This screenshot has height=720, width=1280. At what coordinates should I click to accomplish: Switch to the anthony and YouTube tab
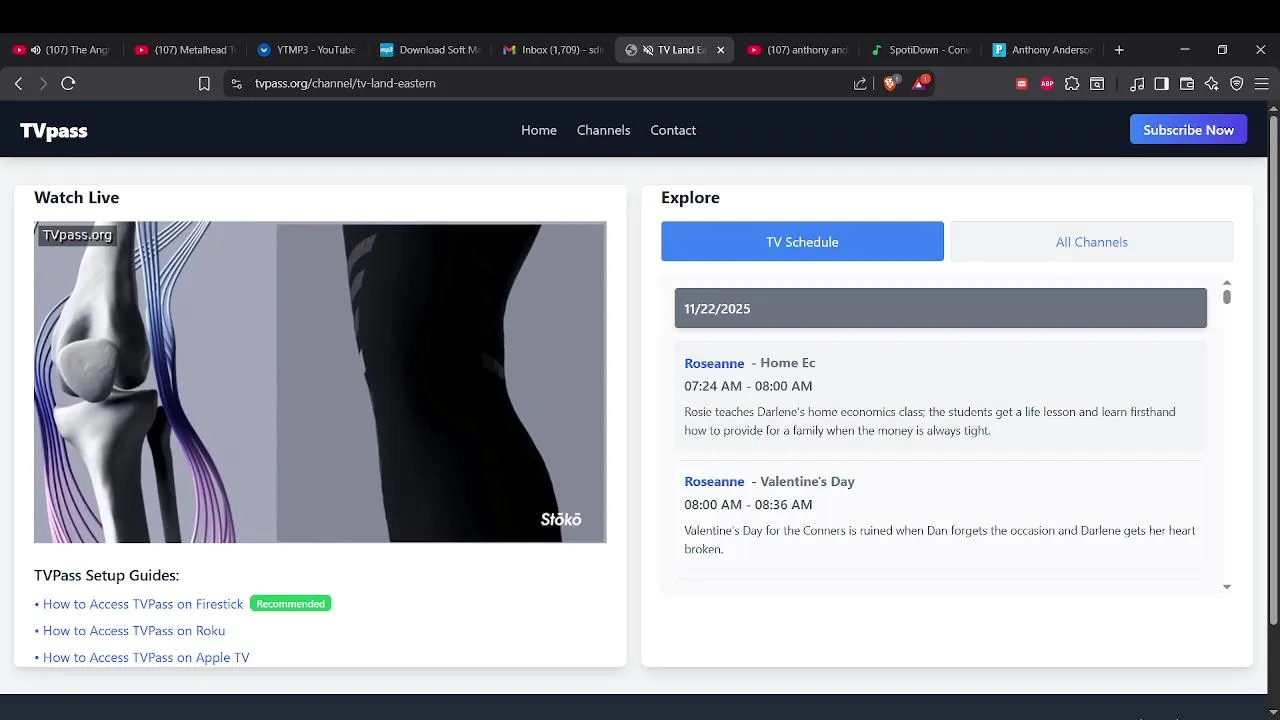pyautogui.click(x=799, y=50)
